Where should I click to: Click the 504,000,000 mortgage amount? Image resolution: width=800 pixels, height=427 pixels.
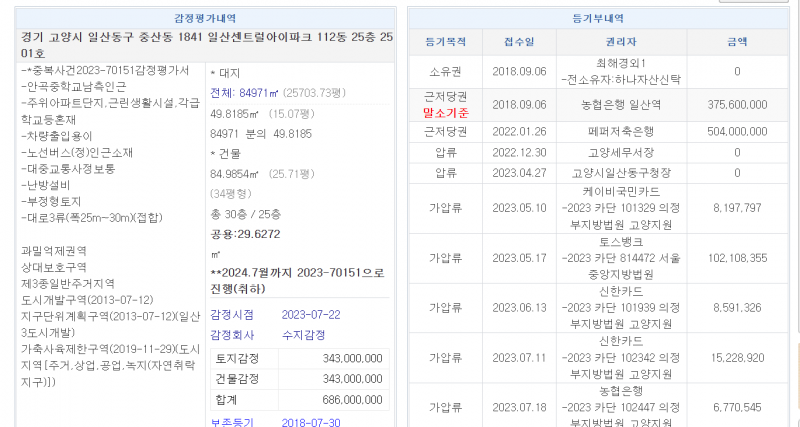(736, 131)
